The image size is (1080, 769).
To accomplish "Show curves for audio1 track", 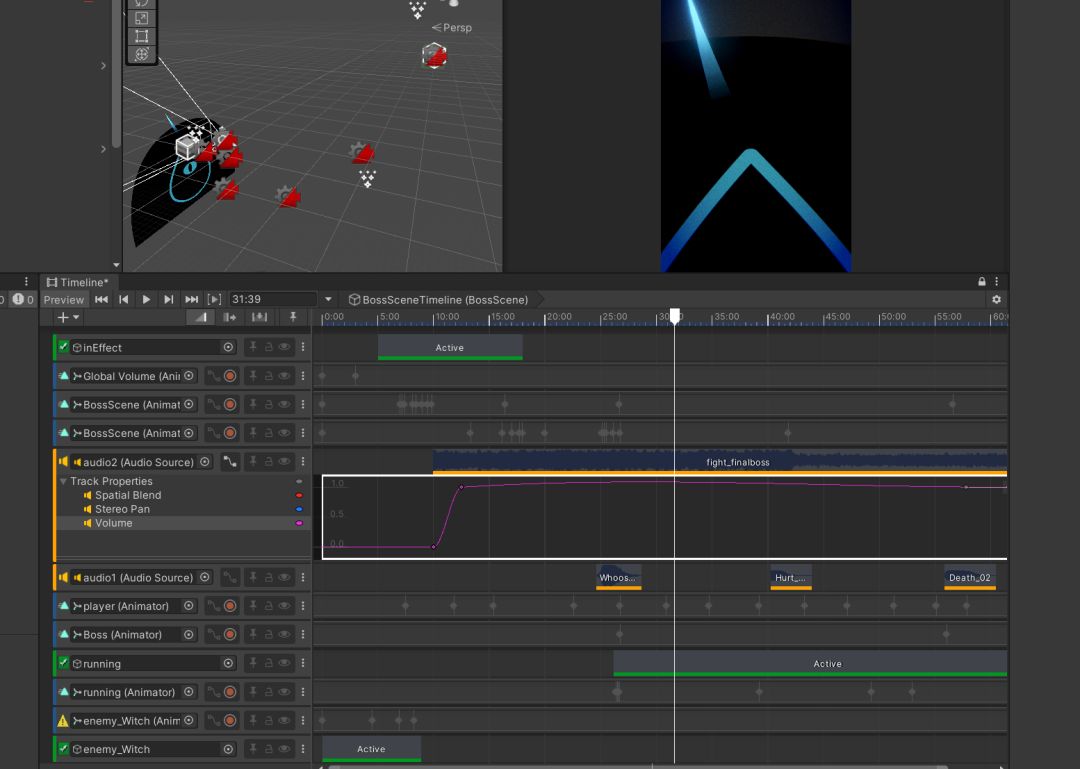I will pos(230,577).
